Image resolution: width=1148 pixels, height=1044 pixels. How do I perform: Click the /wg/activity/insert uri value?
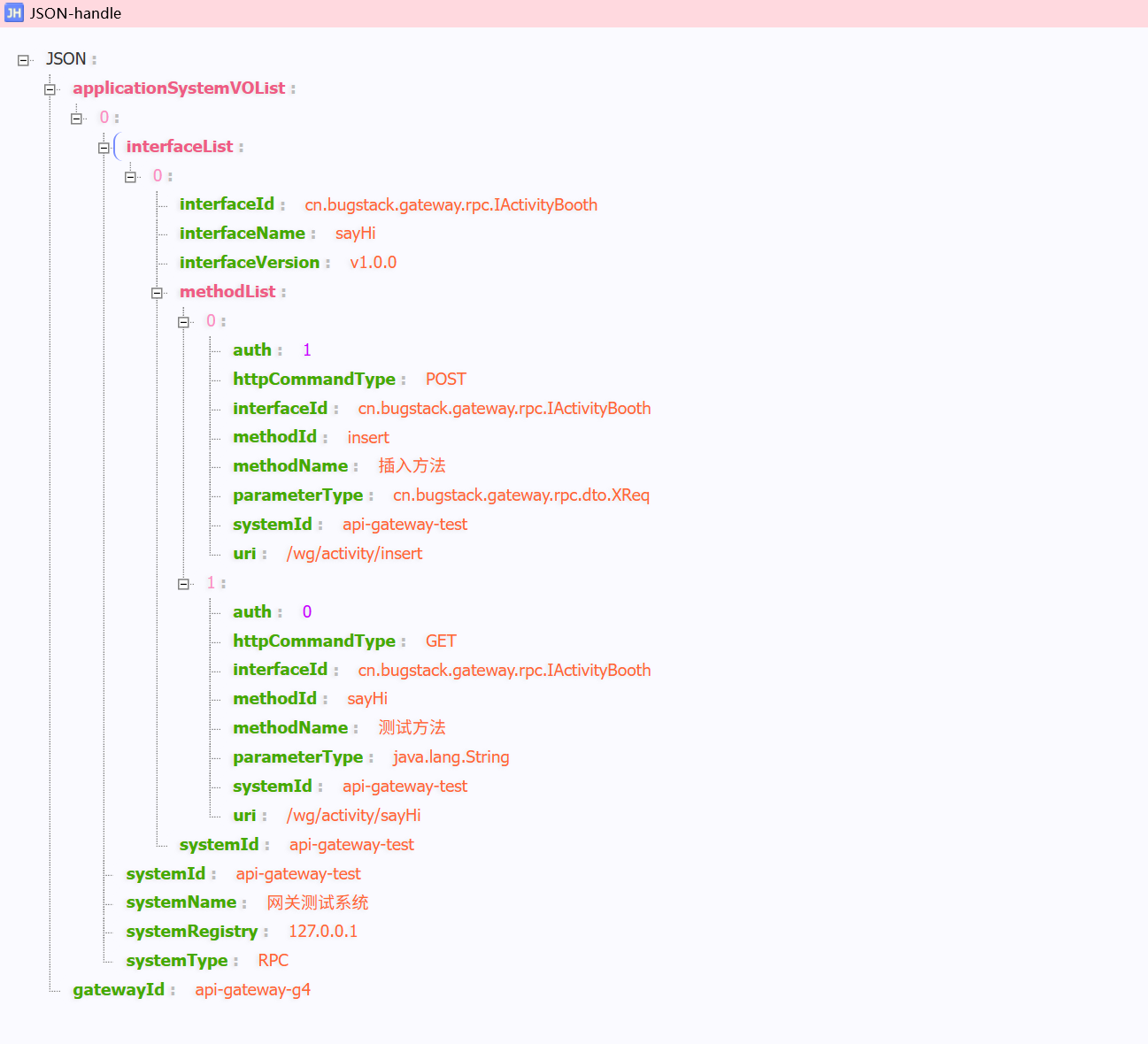[x=354, y=554]
